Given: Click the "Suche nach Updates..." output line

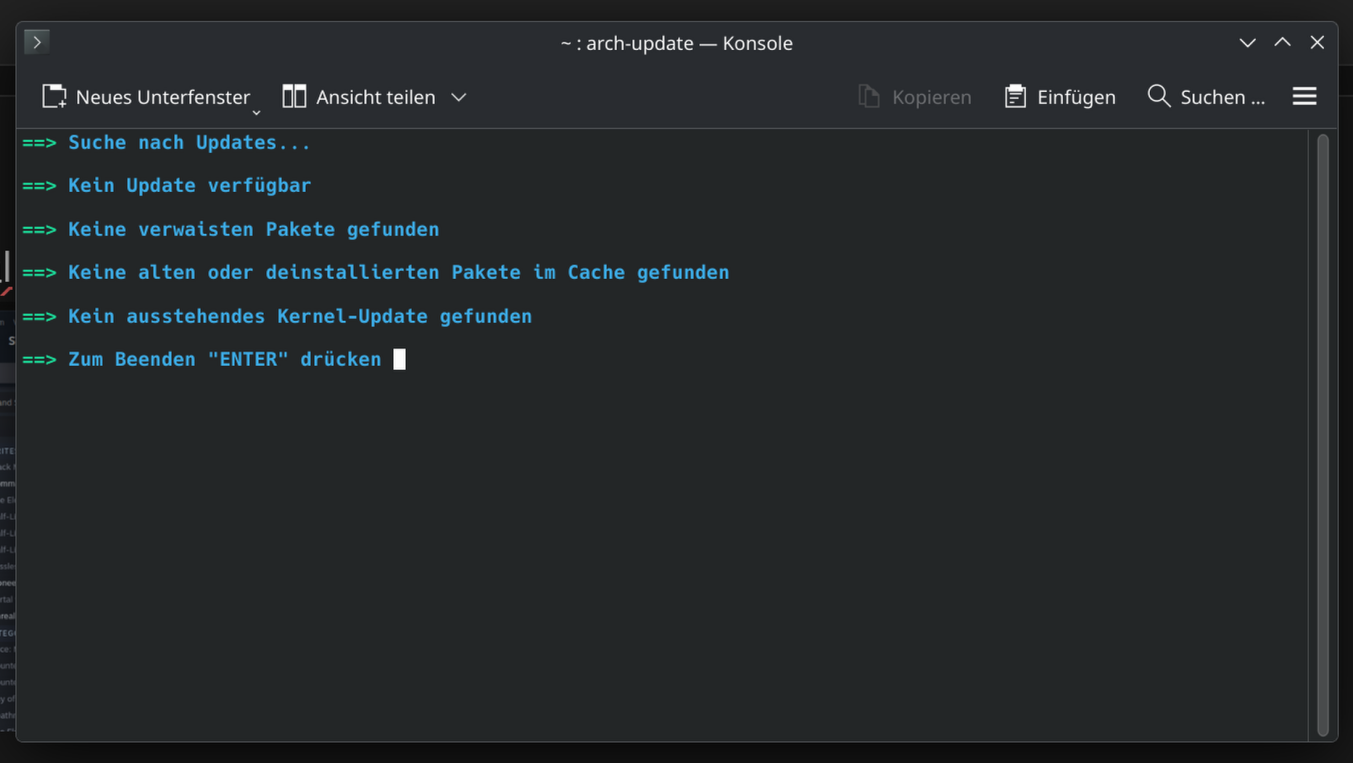Looking at the screenshot, I should coord(189,143).
